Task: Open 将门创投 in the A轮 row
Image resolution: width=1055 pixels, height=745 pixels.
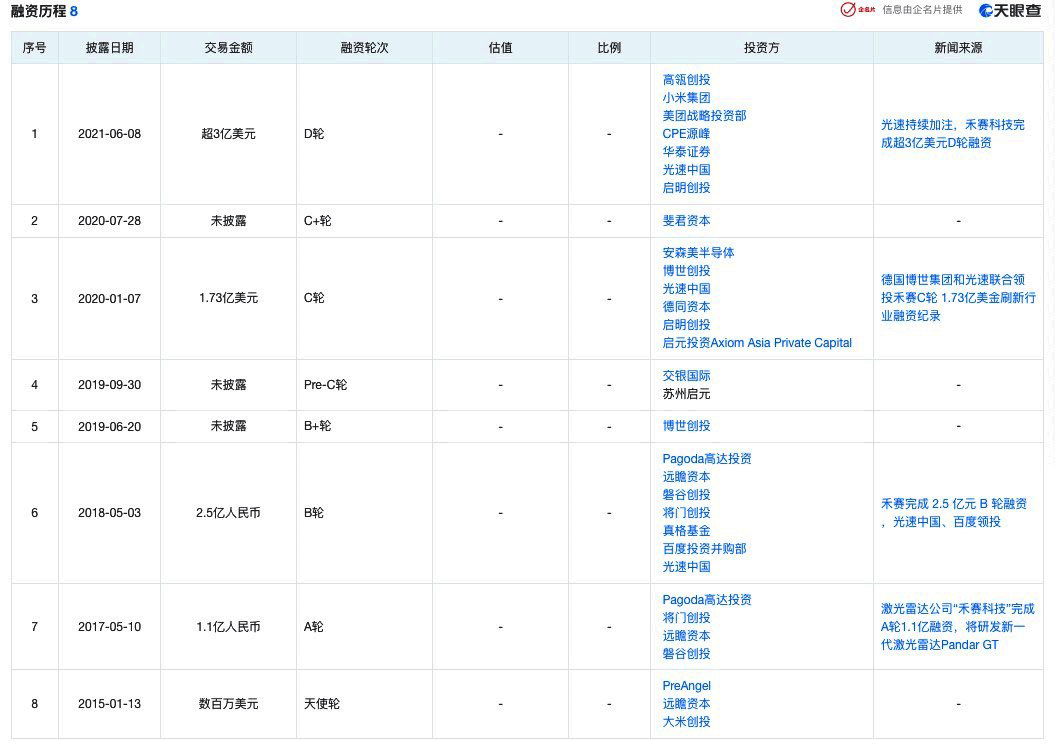Action: (x=686, y=618)
